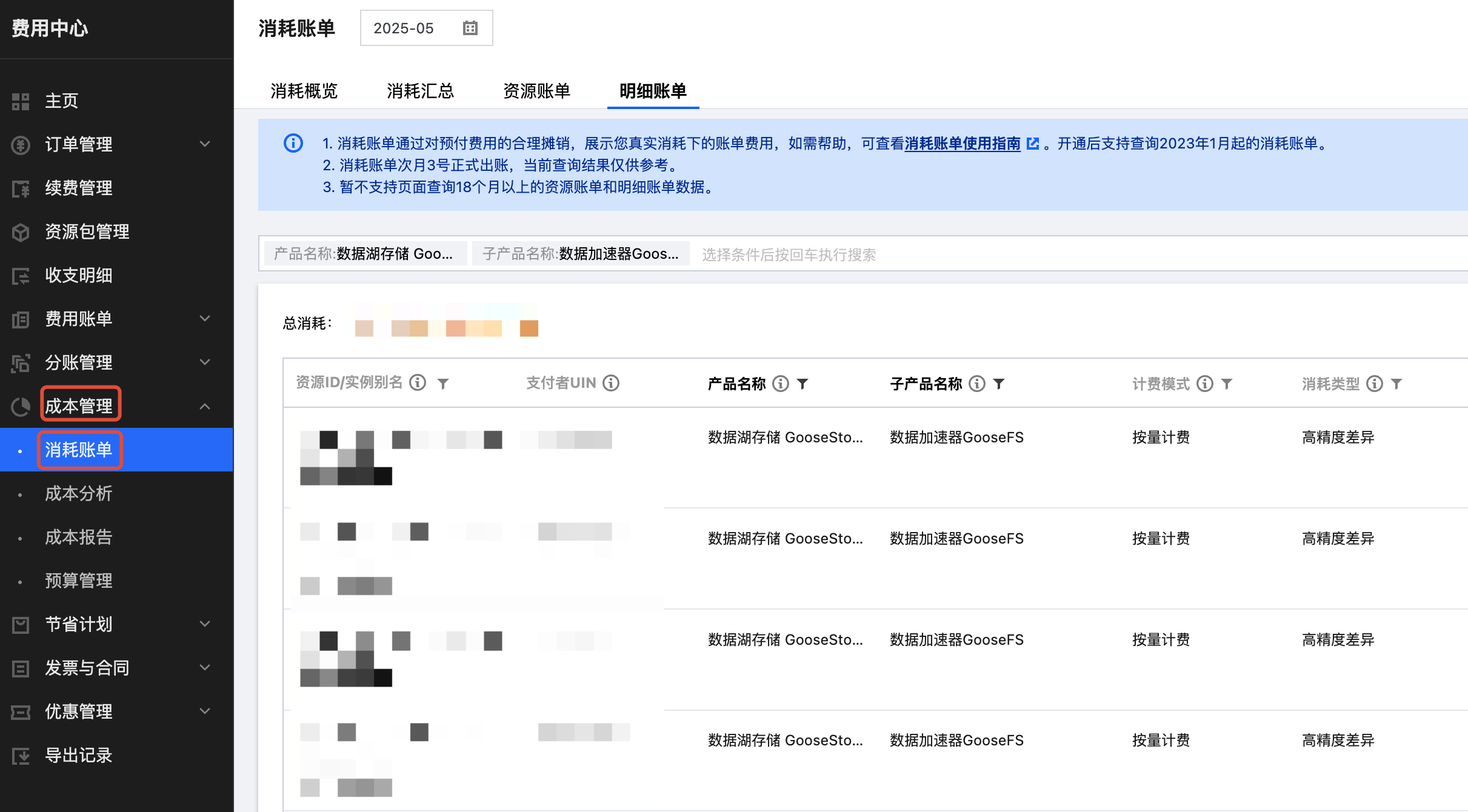Click info icon next to 子产品名称
Screen dimensions: 1468x812
tap(977, 384)
